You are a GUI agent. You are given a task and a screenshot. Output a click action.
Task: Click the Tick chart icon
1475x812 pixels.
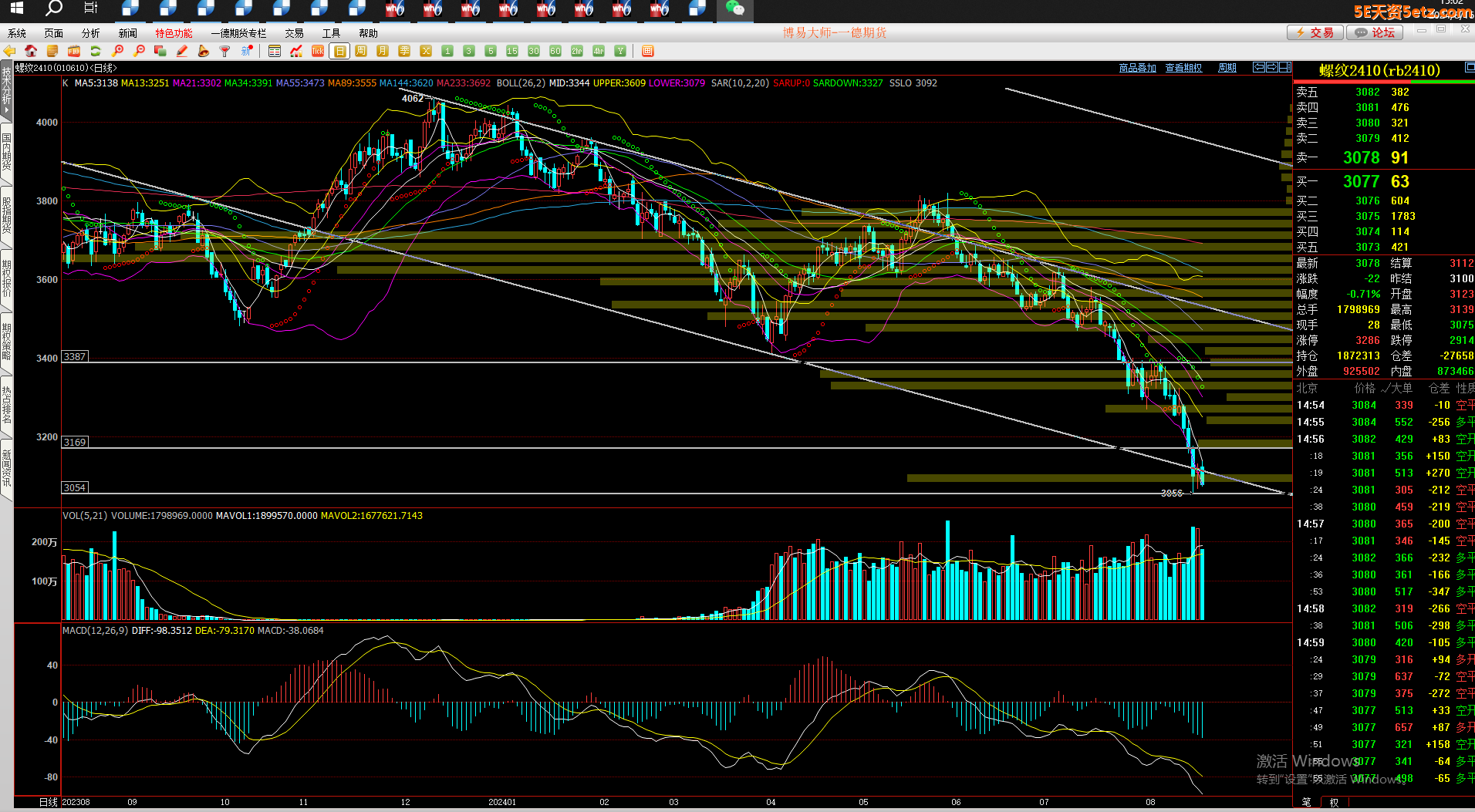pos(318,51)
